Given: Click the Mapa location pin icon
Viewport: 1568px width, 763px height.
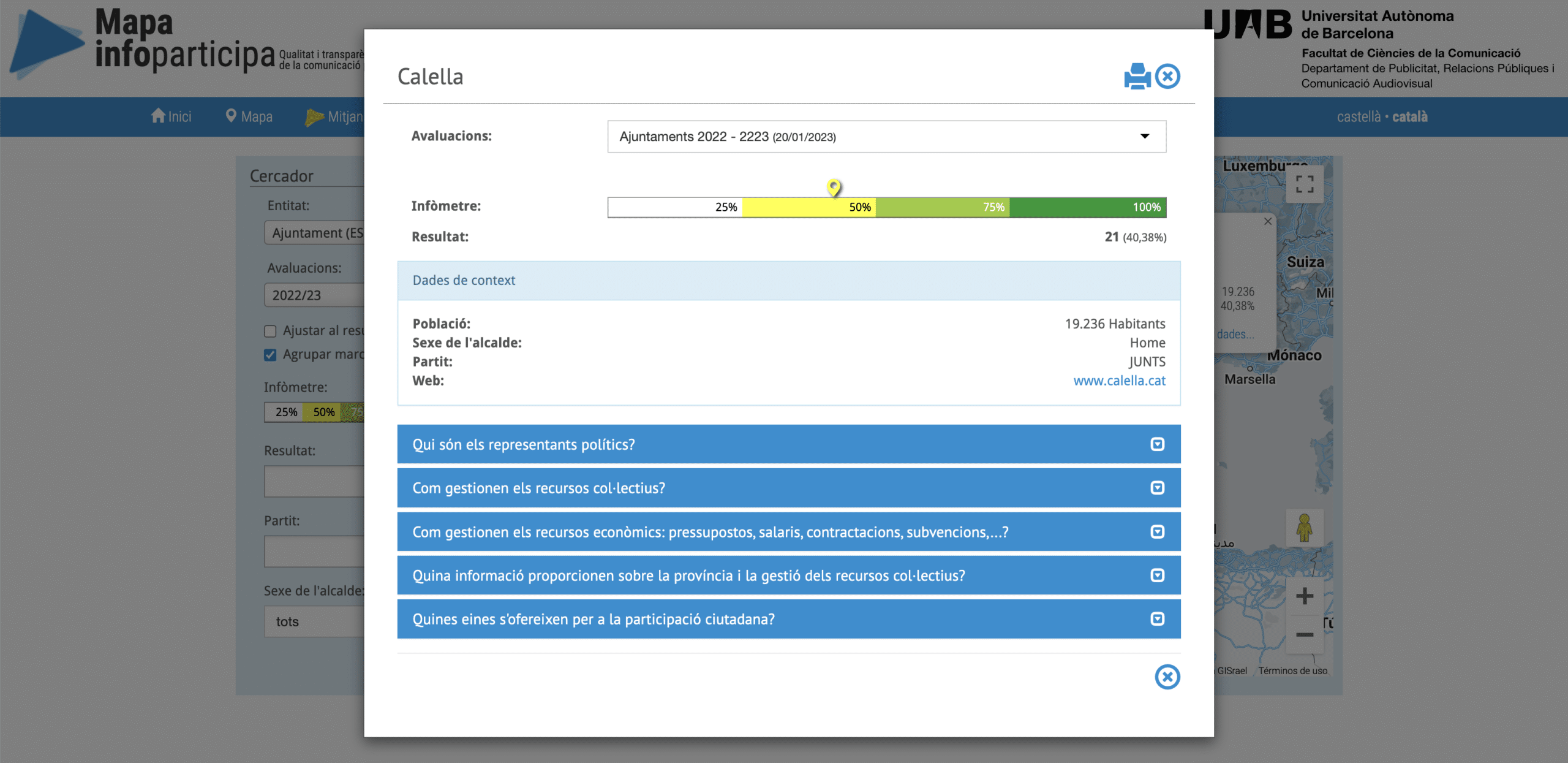Looking at the screenshot, I should 231,115.
